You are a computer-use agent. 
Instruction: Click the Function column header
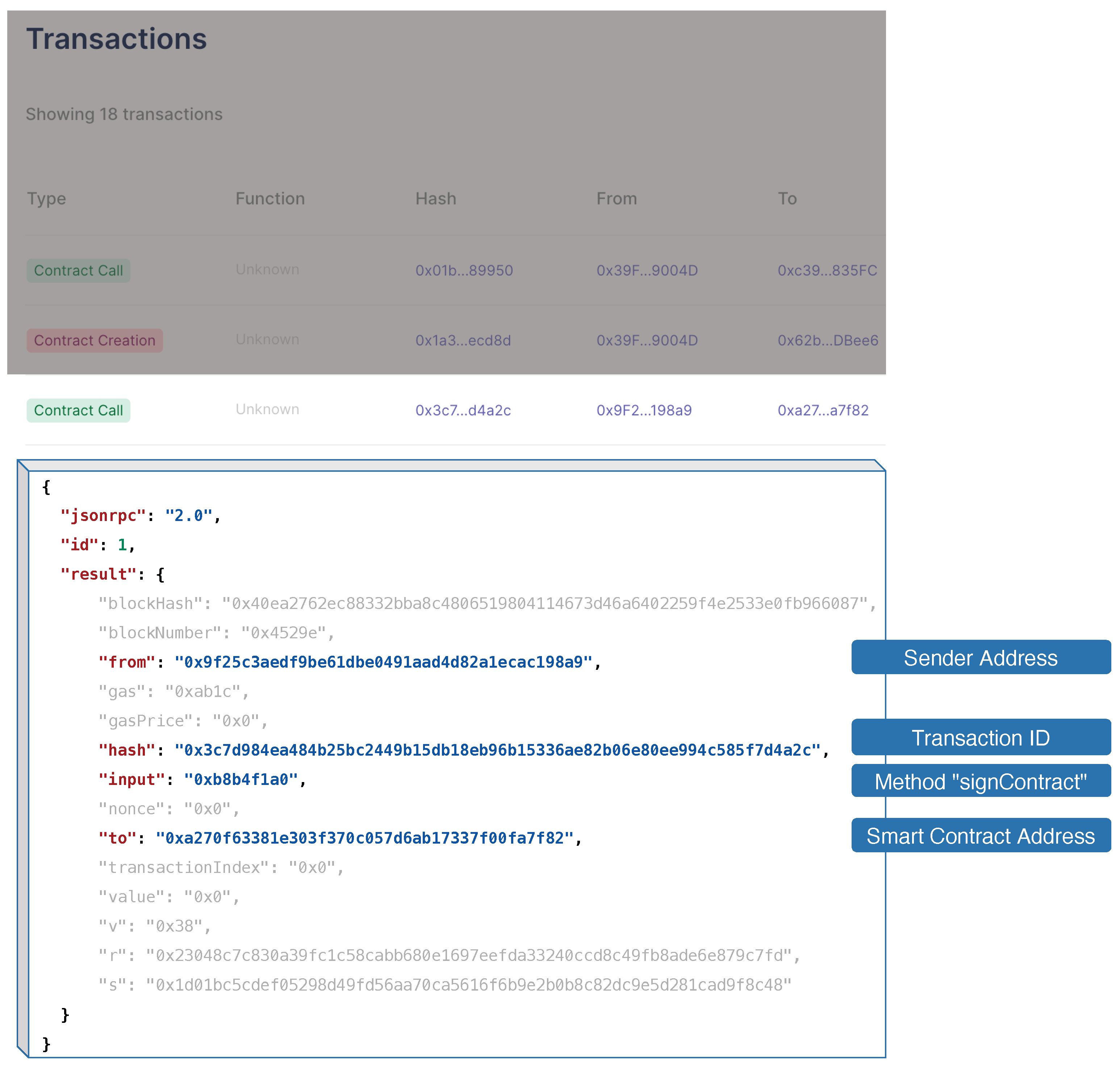pos(270,198)
